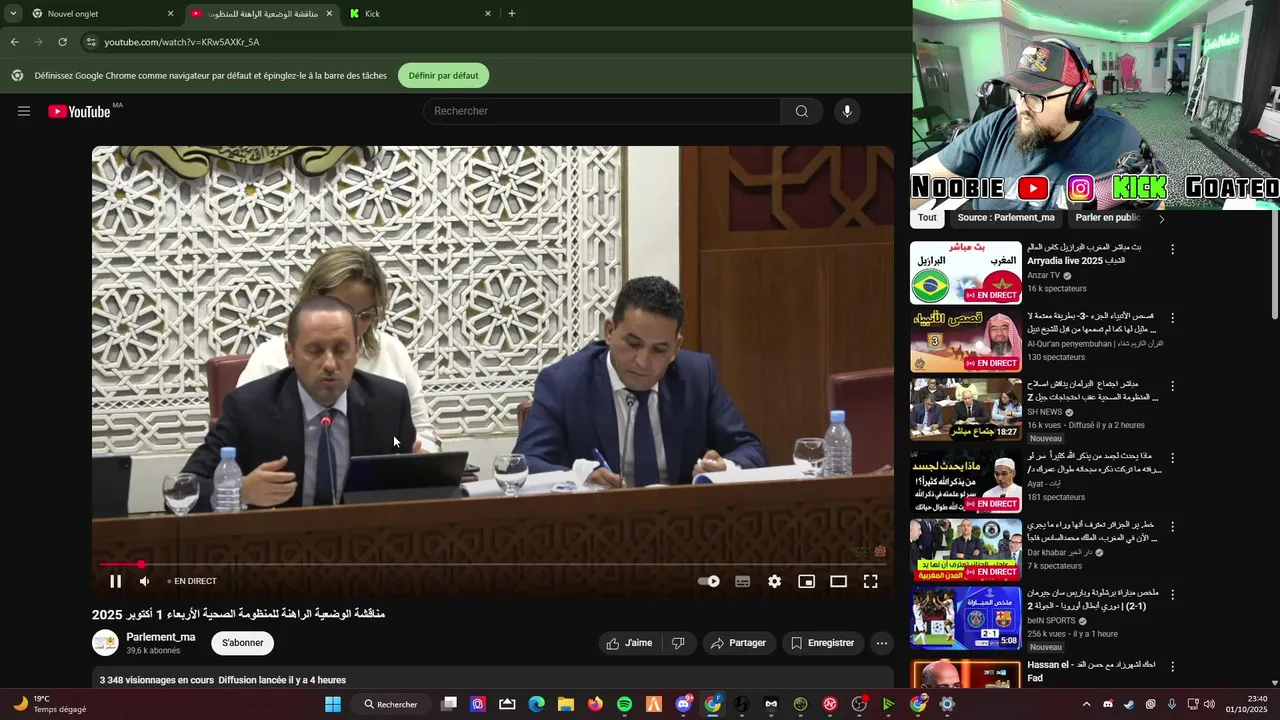Viewport: 1280px width, 720px height.
Task: Reload the current page
Action: pyautogui.click(x=62, y=42)
